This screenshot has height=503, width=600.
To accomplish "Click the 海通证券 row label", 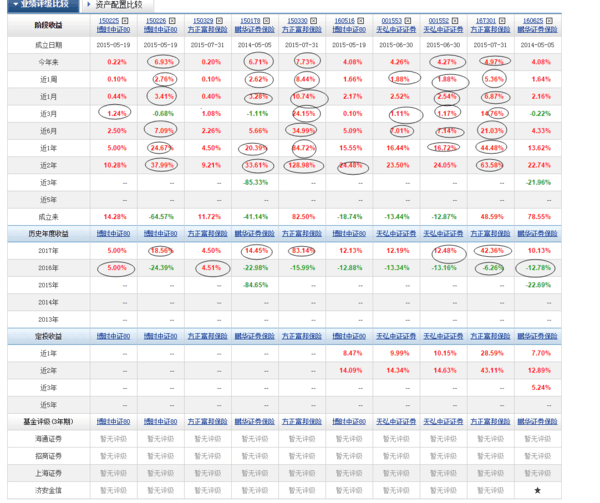I will tap(49, 439).
